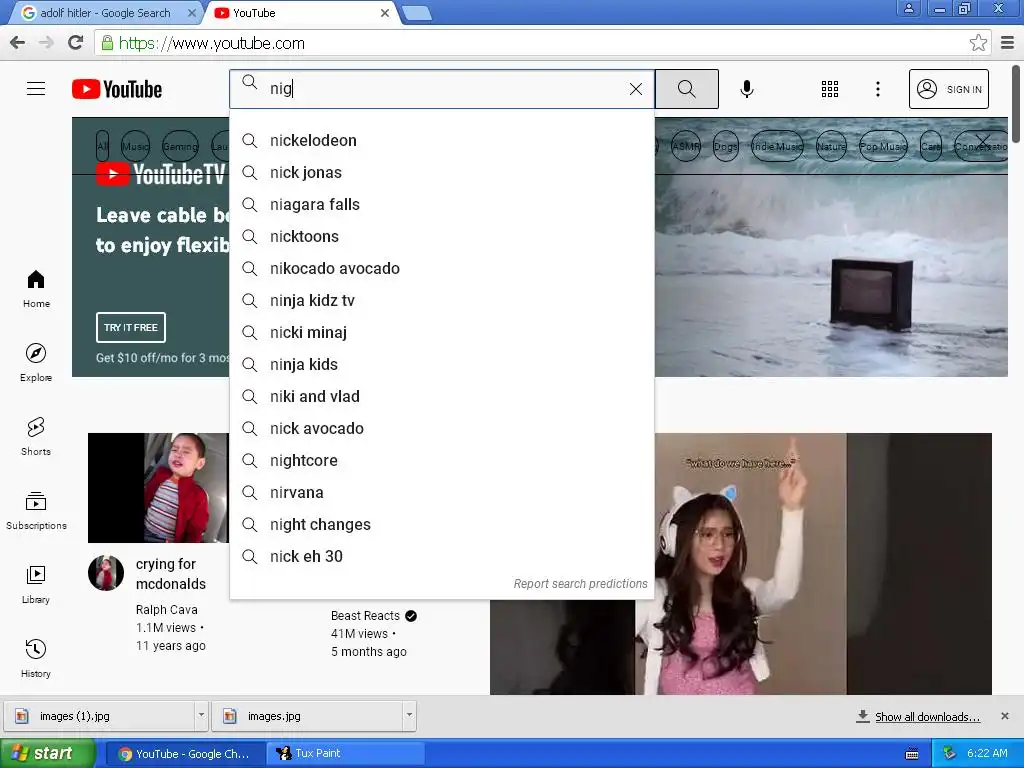
Task: Choose the nick avocado suggestion
Action: pos(441,428)
